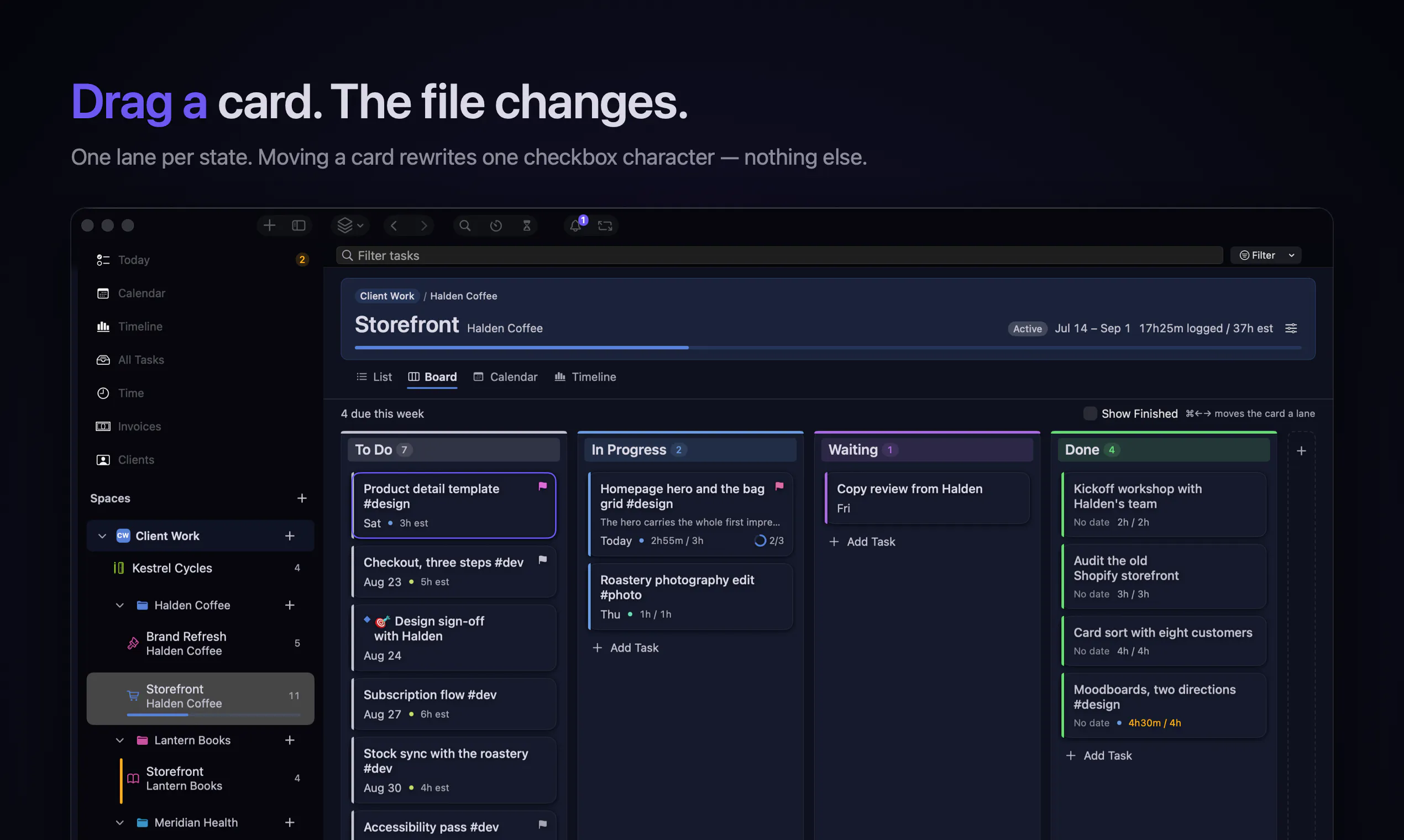Toggle flag on Homepage hero card
Viewport: 1404px width, 840px height.
(779, 486)
